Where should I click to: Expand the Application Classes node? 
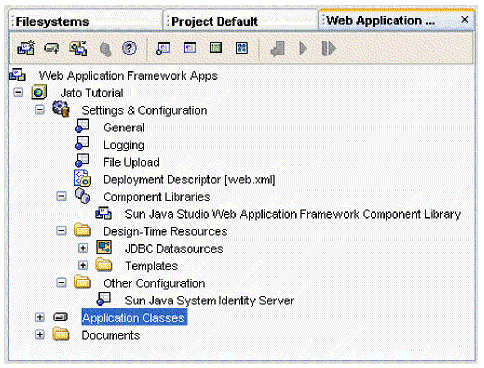[40, 317]
